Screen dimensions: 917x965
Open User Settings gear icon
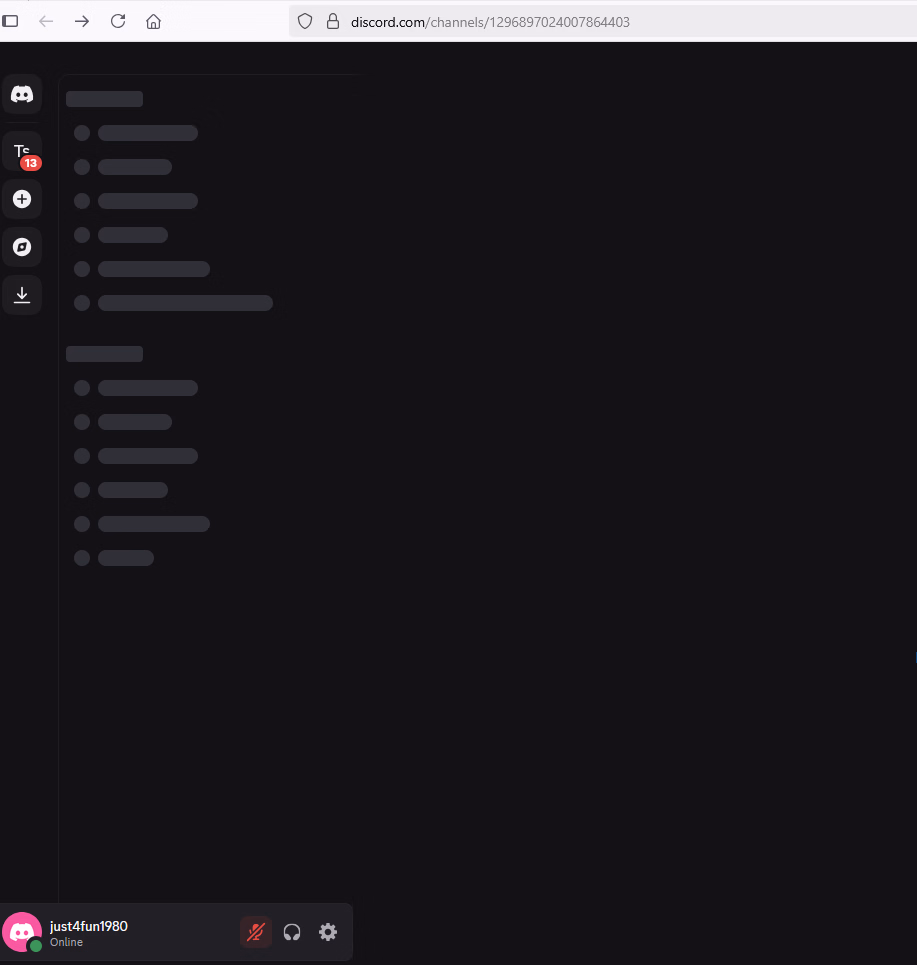click(327, 932)
